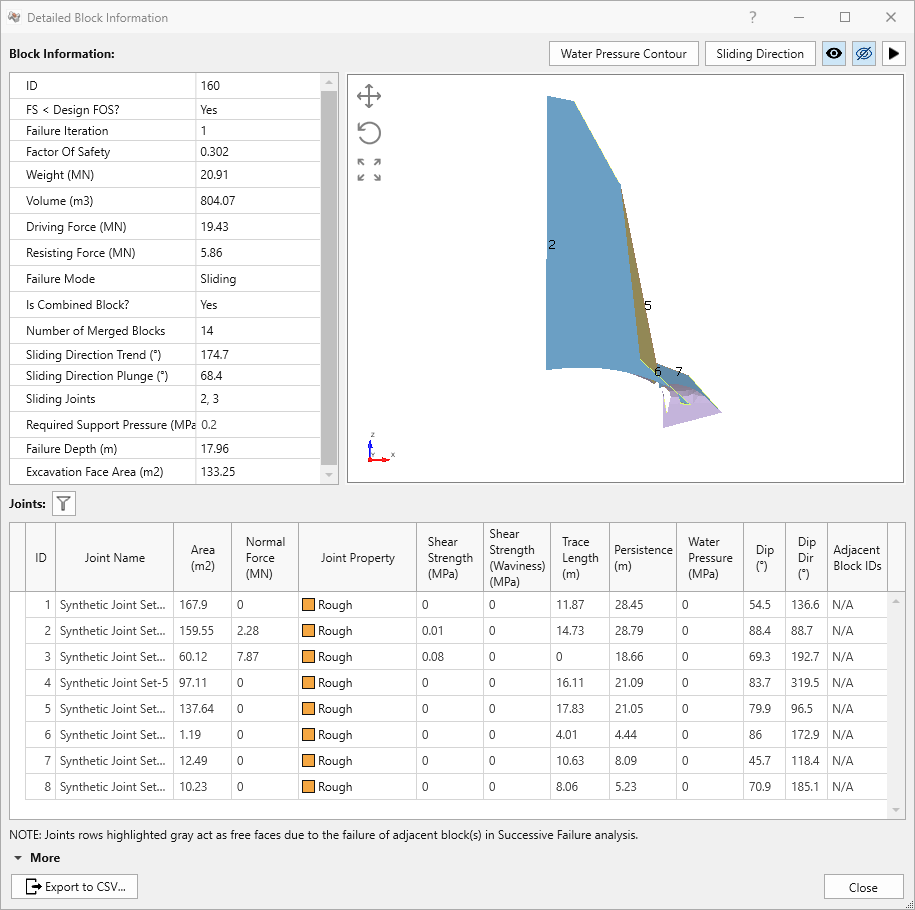
Task: Click the Number of Merged Blocks value 14
Action: click(x=207, y=331)
